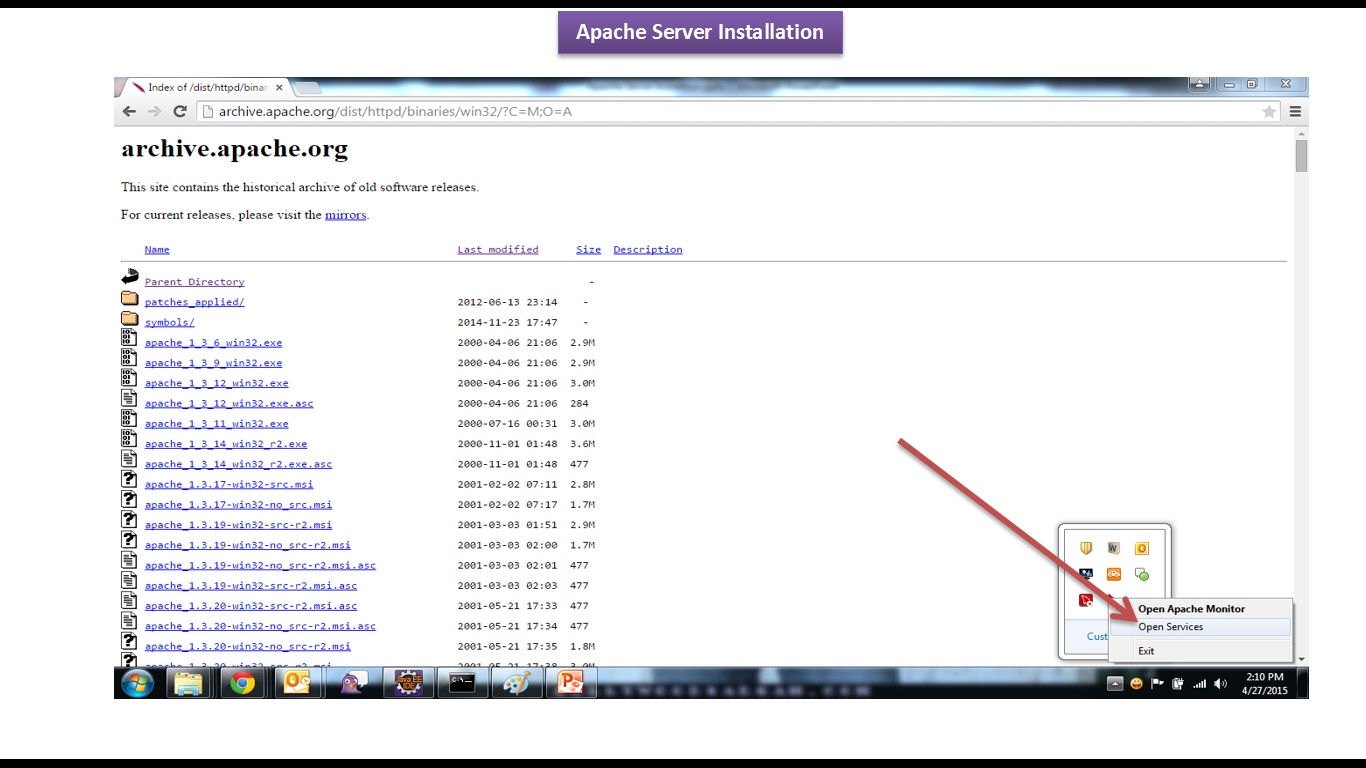Click the binary file icon for apache_1_3_6_win32.exe
Image resolution: width=1366 pixels, height=768 pixels.
pyautogui.click(x=129, y=338)
